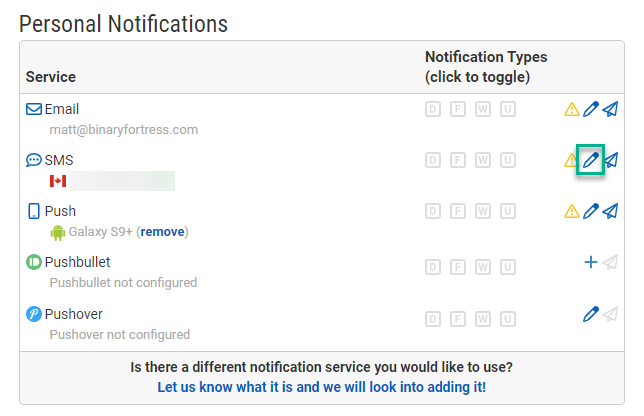
Task: Click the Email edit pencil icon
Action: pos(591,109)
